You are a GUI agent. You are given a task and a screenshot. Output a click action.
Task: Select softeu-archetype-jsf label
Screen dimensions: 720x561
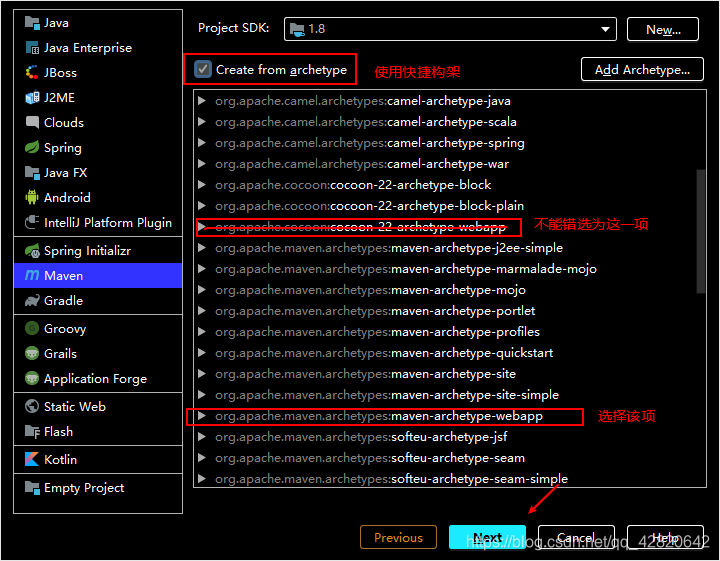coord(361,437)
